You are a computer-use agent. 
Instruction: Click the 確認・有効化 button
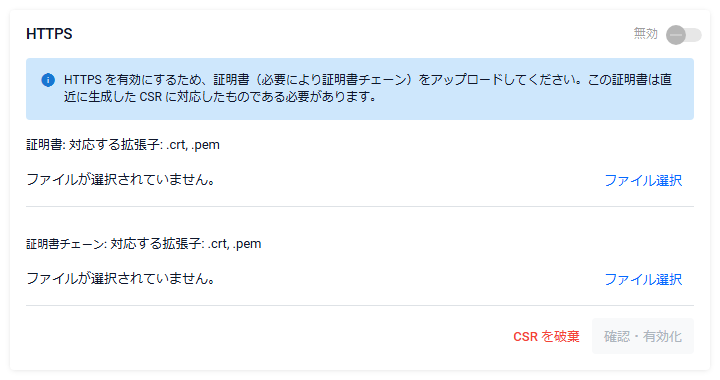(642, 336)
